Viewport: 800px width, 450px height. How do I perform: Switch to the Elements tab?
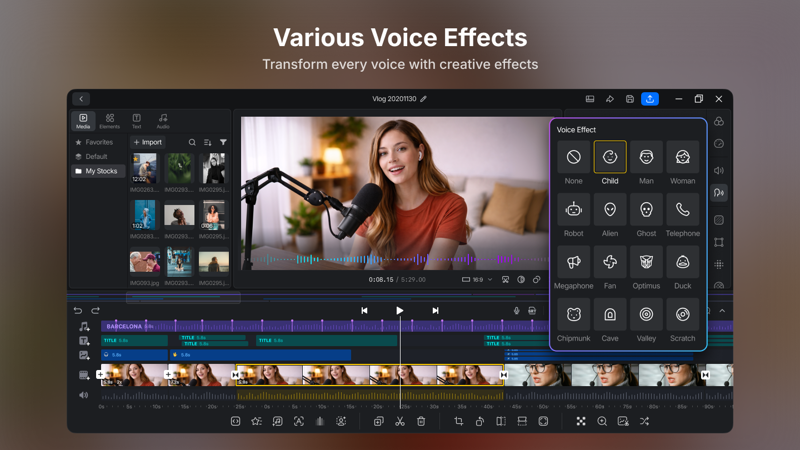pos(110,121)
